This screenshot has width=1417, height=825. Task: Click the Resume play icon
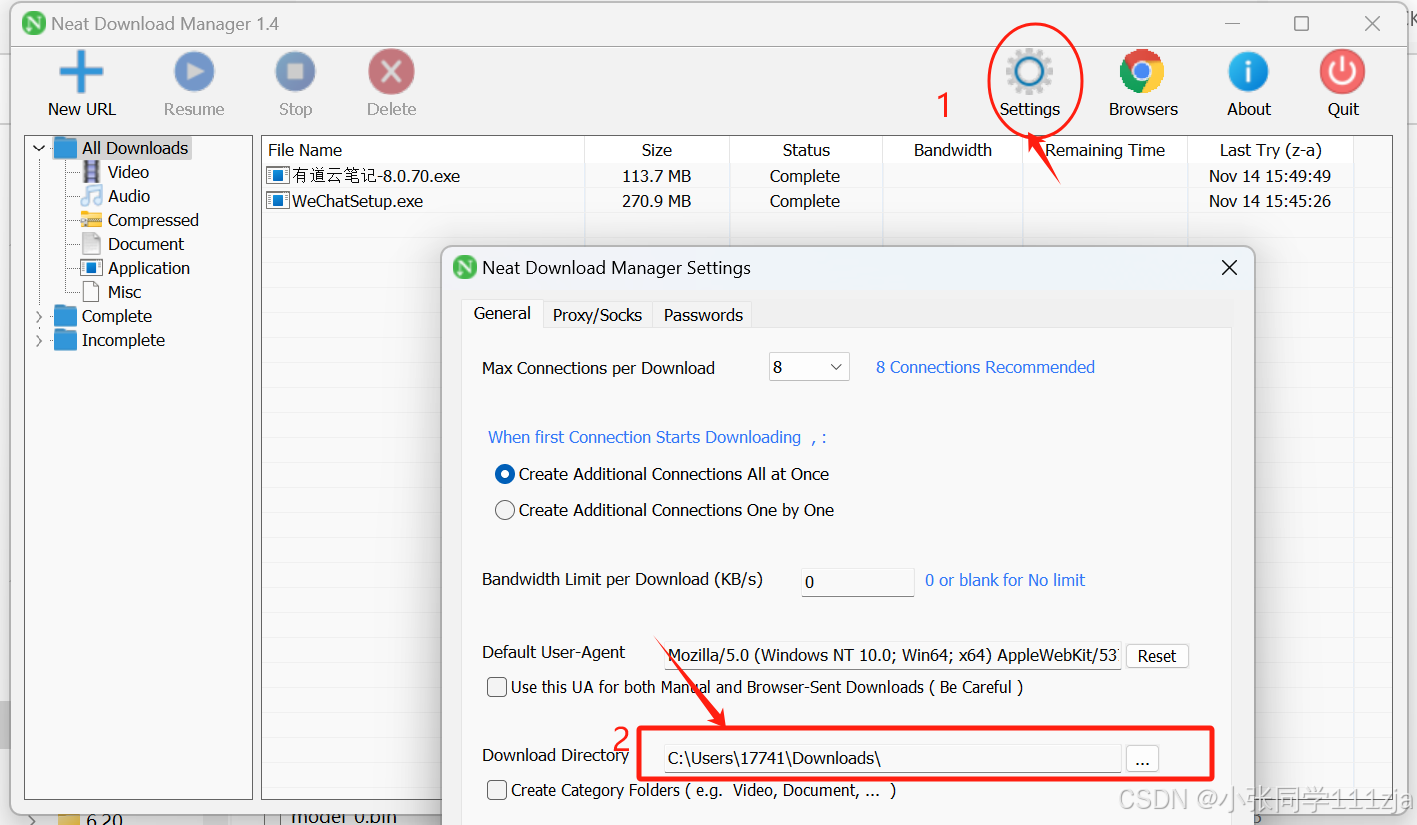point(194,72)
